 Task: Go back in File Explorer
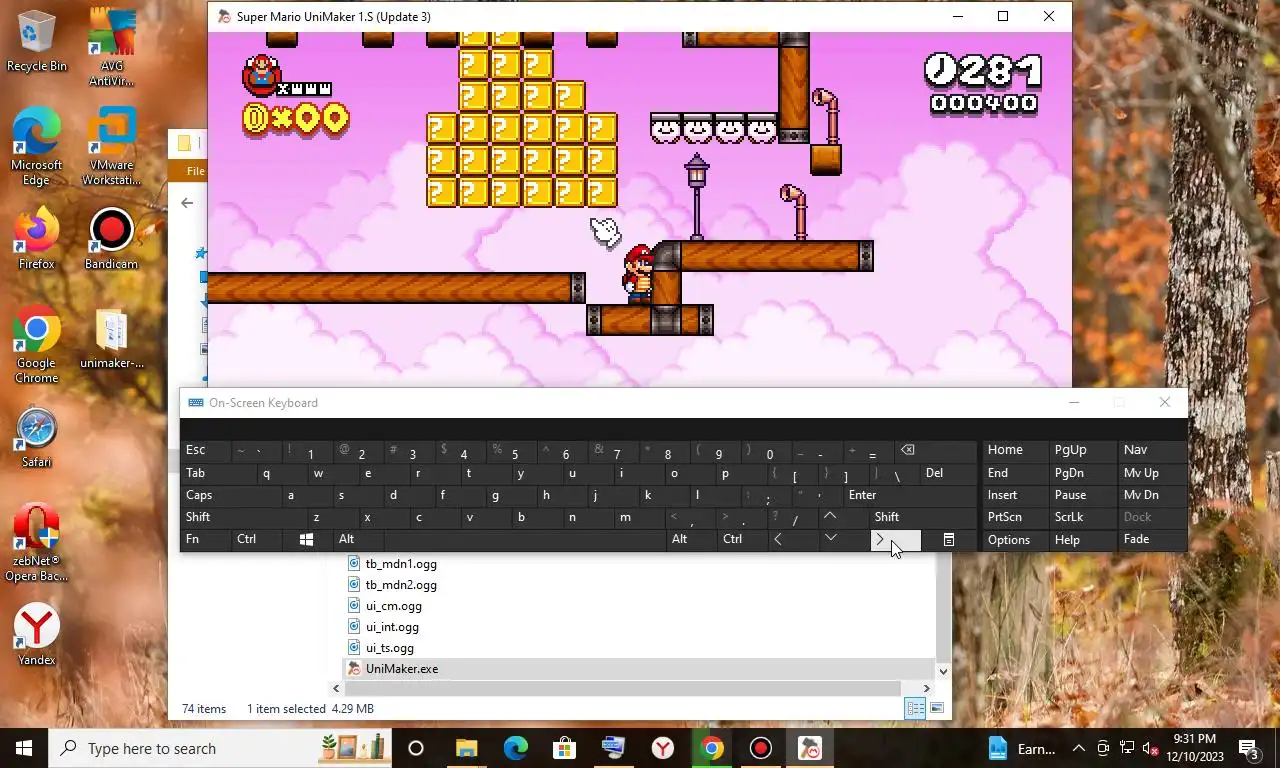(x=187, y=203)
